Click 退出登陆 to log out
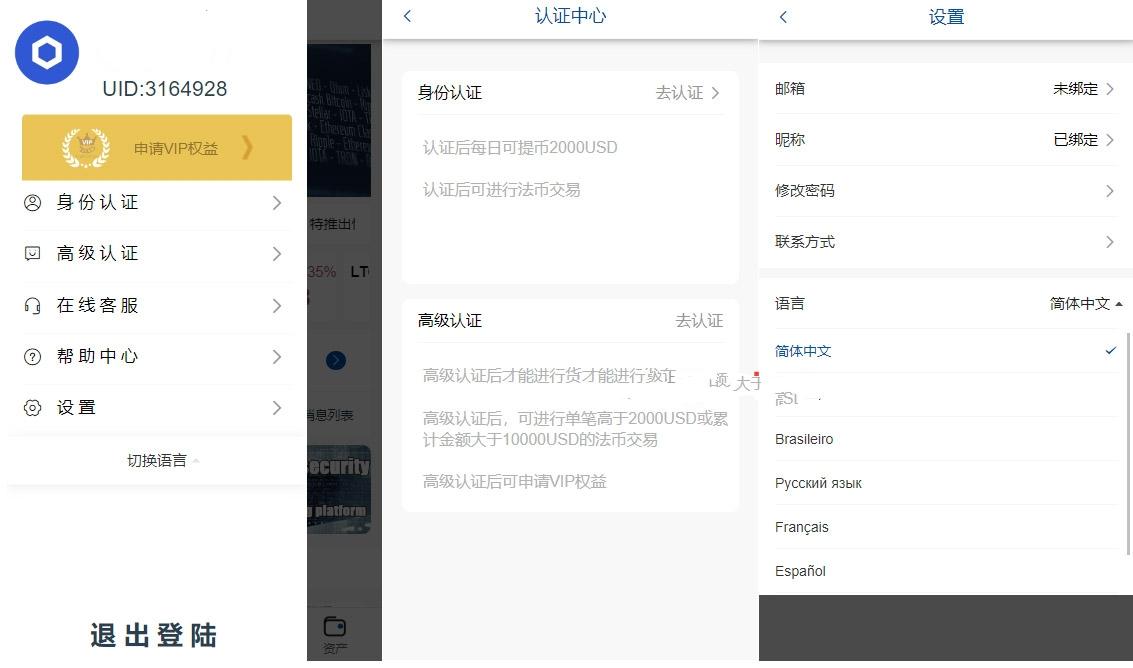Viewport: 1133px width, 668px height. [153, 635]
